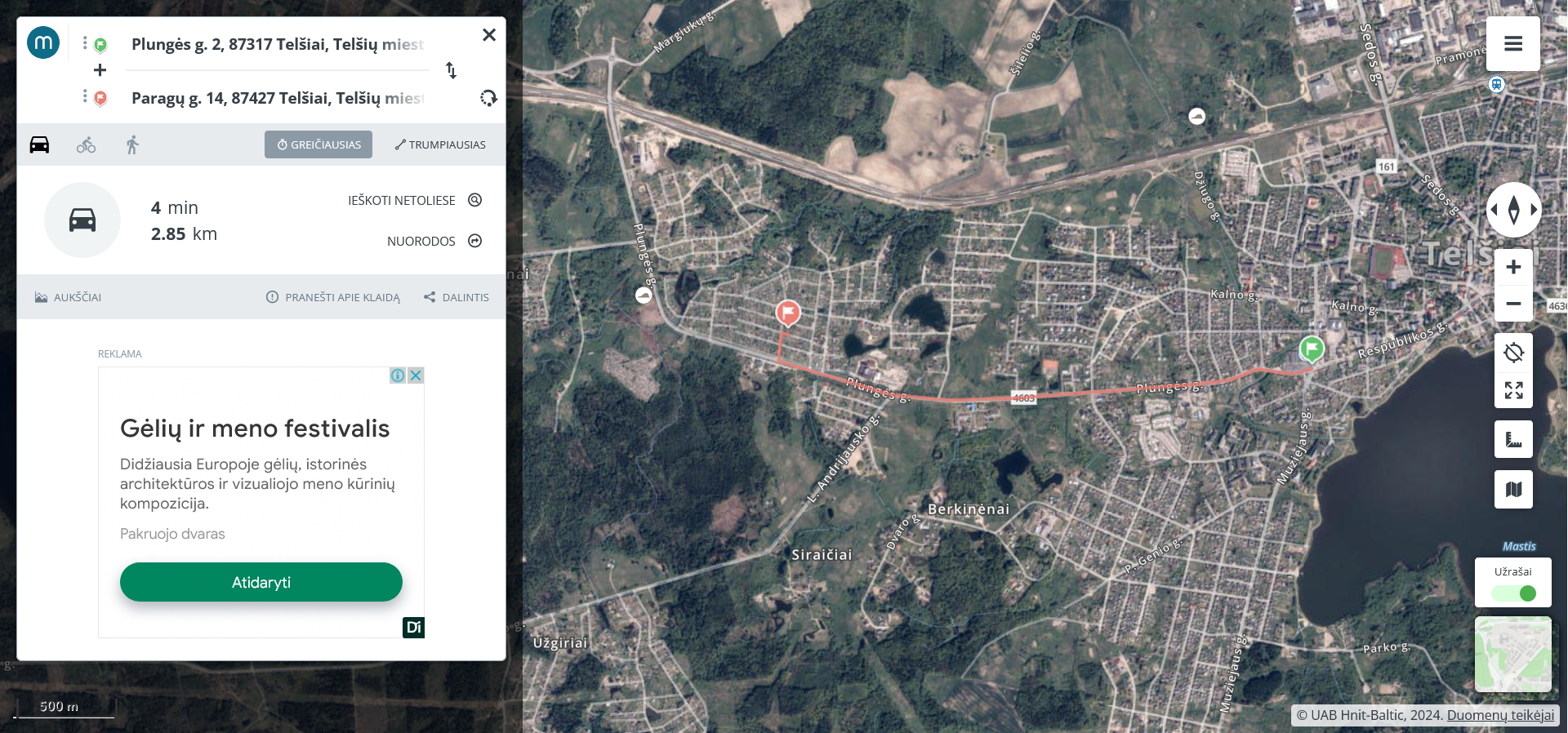Switch to bicycle travel mode
Viewport: 1568px width, 733px height.
pos(86,145)
